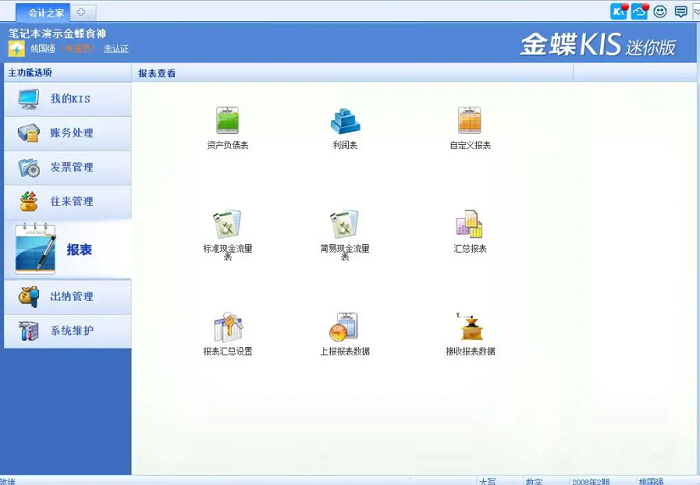Open the 发票管理 module
The height and width of the screenshot is (485, 700).
[68, 167]
